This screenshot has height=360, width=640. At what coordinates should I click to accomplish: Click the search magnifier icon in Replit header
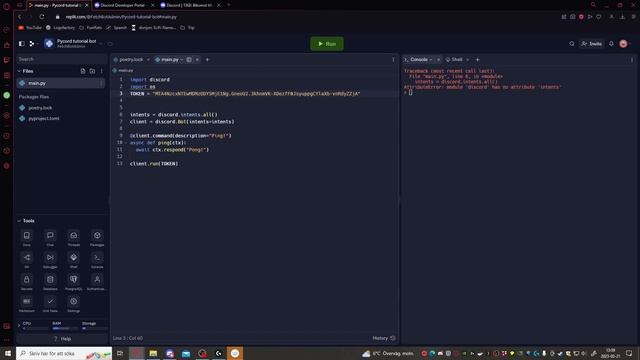(x=572, y=44)
